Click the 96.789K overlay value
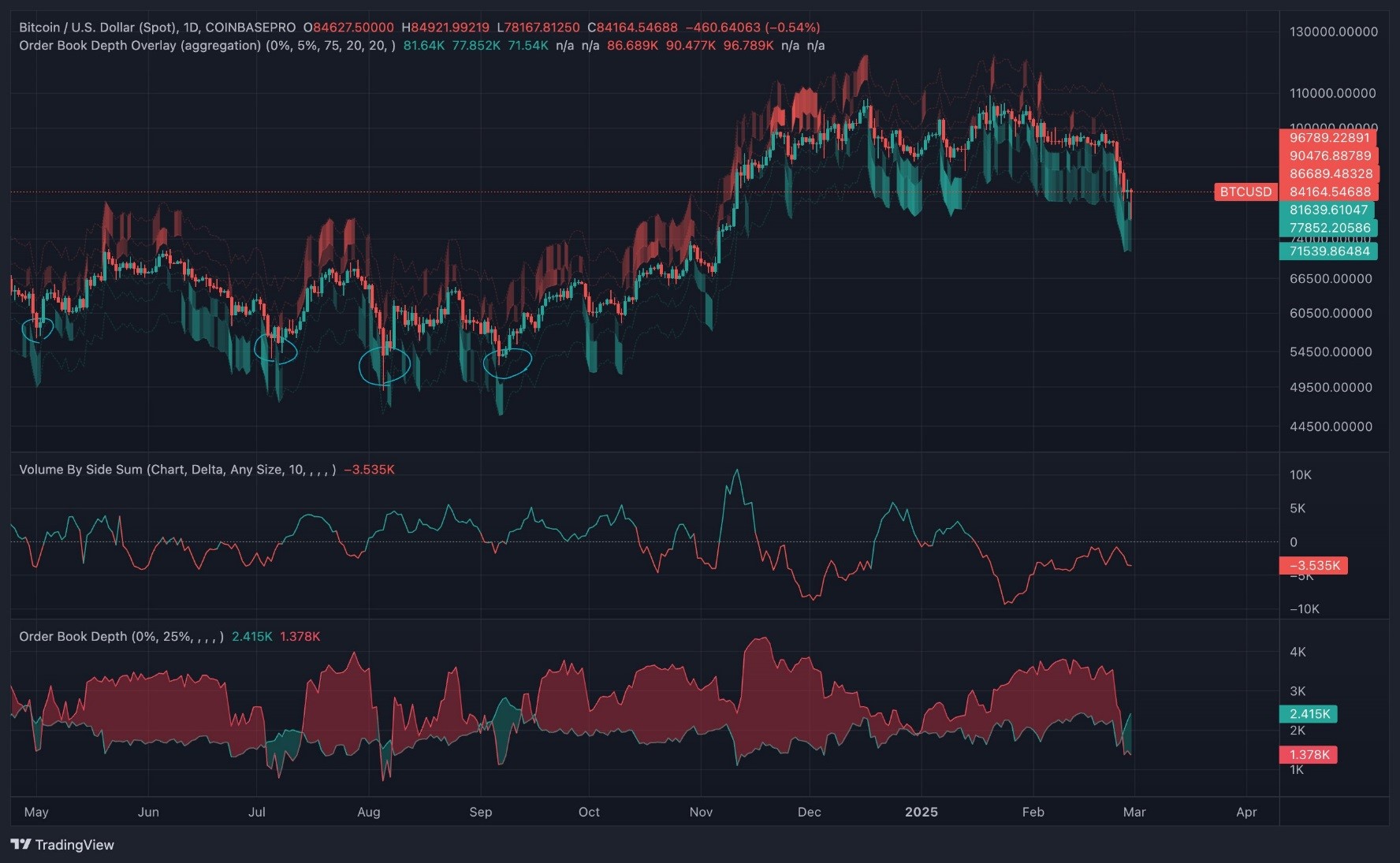 point(748,45)
